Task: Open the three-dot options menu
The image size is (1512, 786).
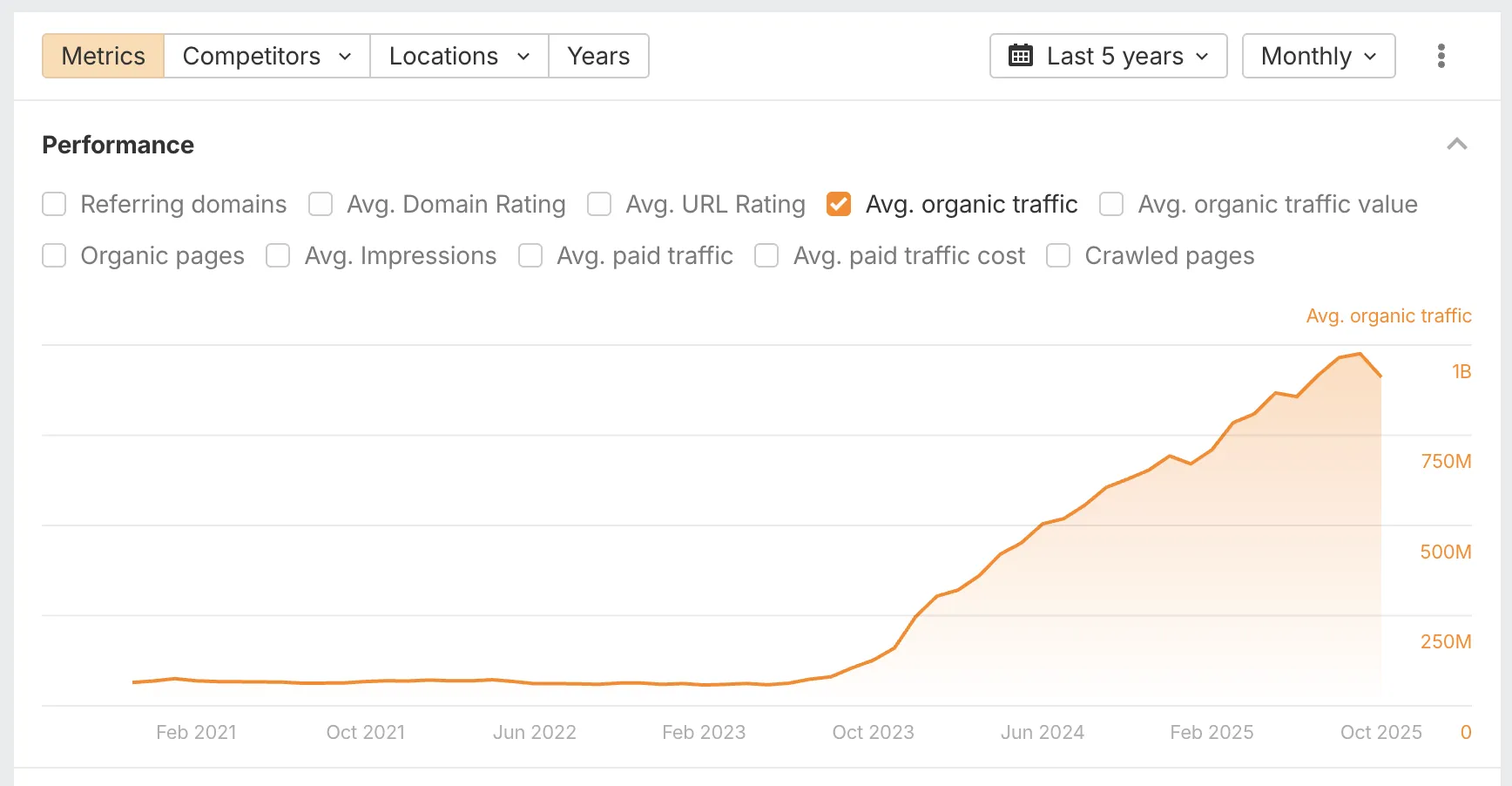Action: (1441, 55)
